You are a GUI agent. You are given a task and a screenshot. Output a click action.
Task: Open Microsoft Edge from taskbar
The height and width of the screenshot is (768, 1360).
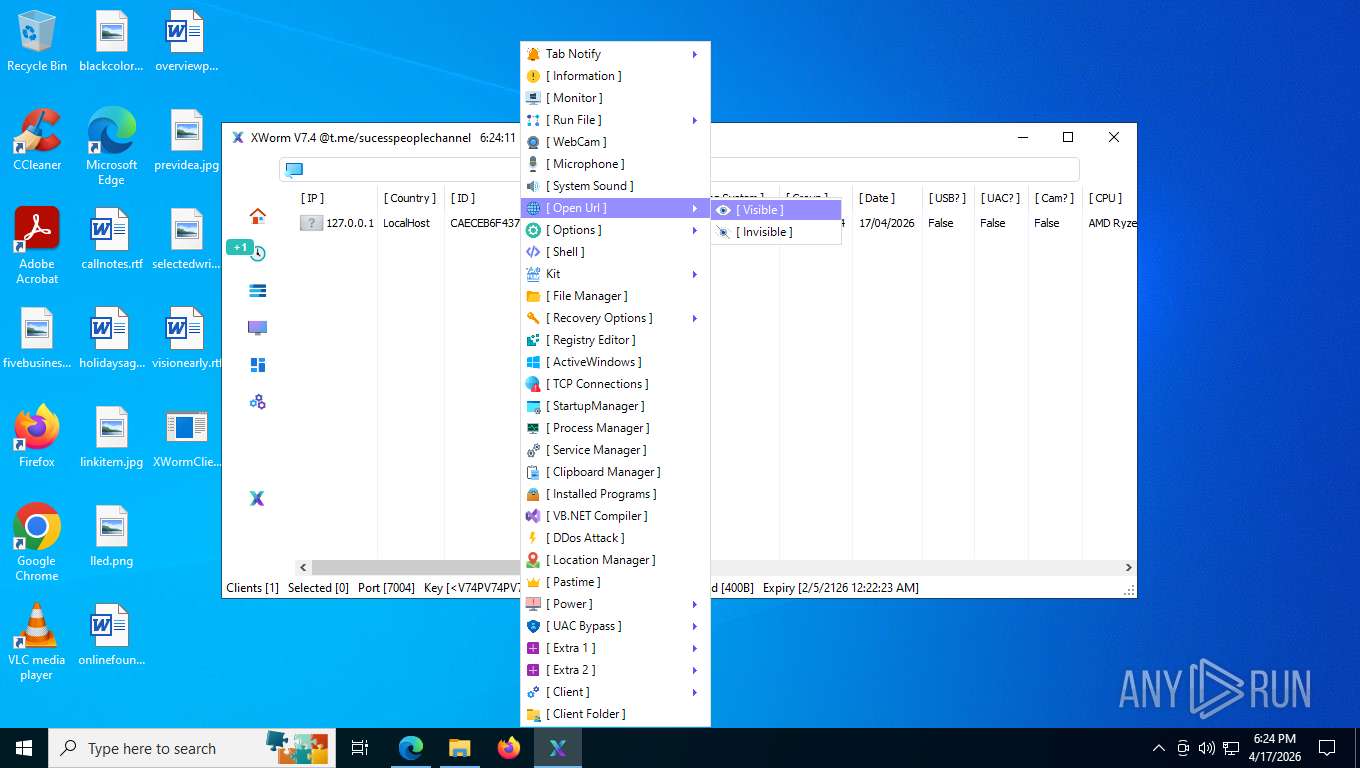point(411,748)
